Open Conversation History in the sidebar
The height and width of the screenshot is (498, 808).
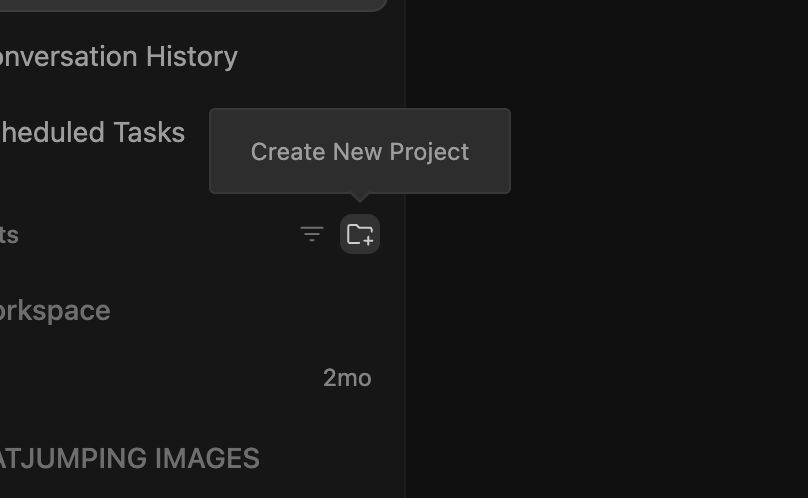119,56
